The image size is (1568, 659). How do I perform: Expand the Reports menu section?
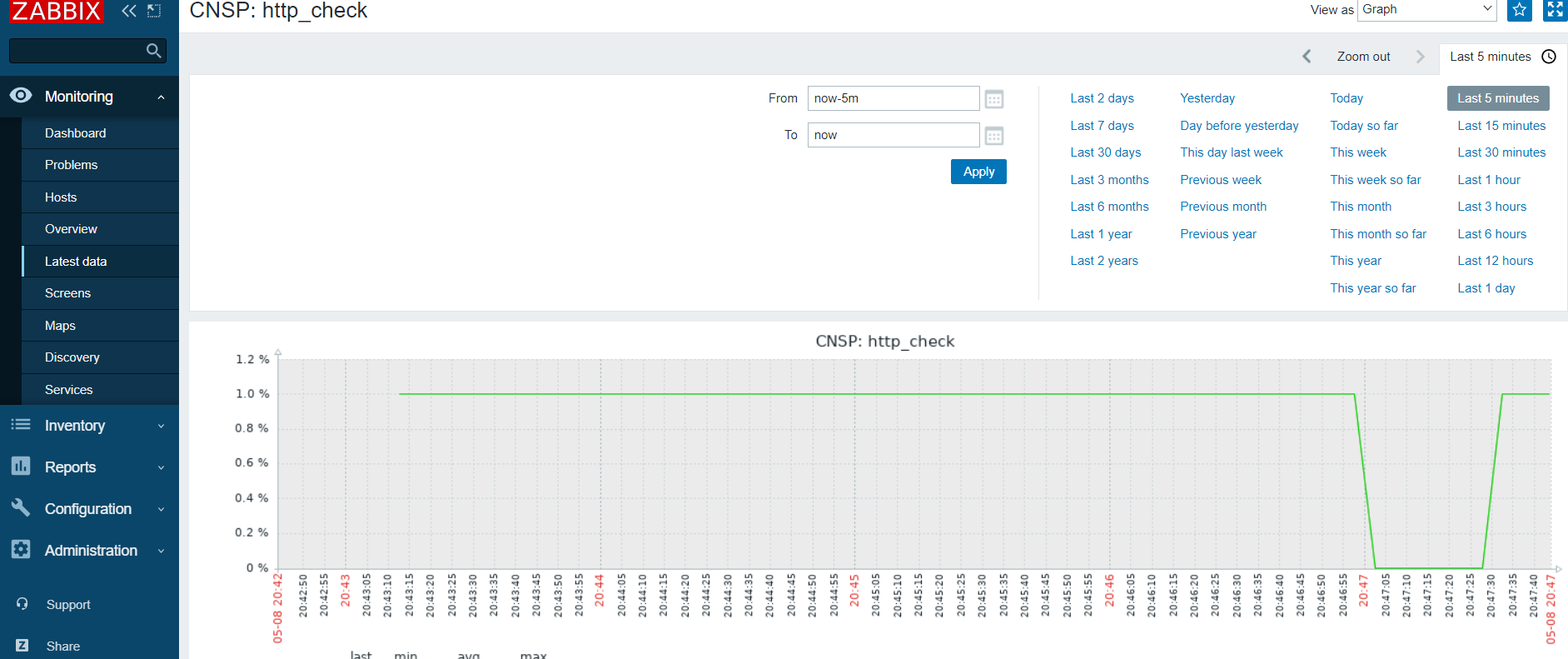click(162, 468)
